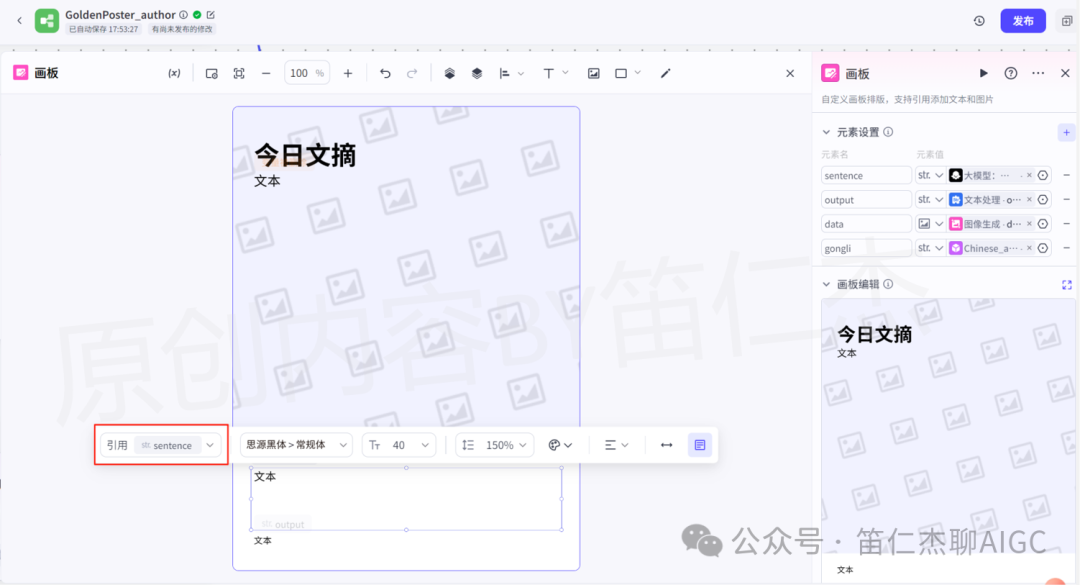Open the line height 150% dropdown
Viewport: 1080px width, 585px height.
coord(495,445)
